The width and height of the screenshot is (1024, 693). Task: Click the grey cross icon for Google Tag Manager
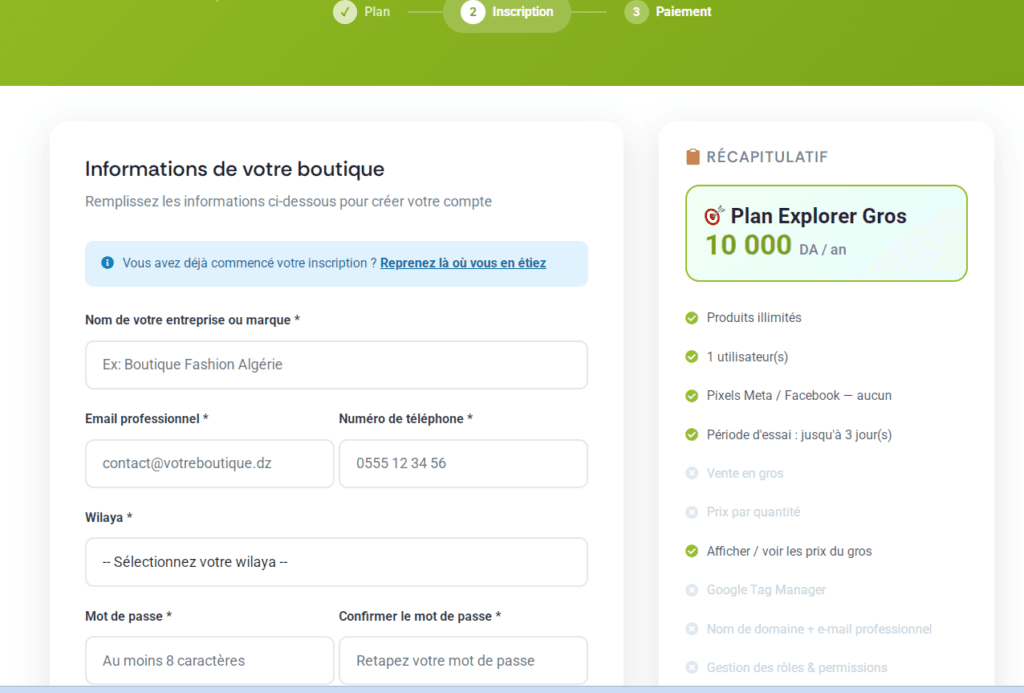click(692, 590)
